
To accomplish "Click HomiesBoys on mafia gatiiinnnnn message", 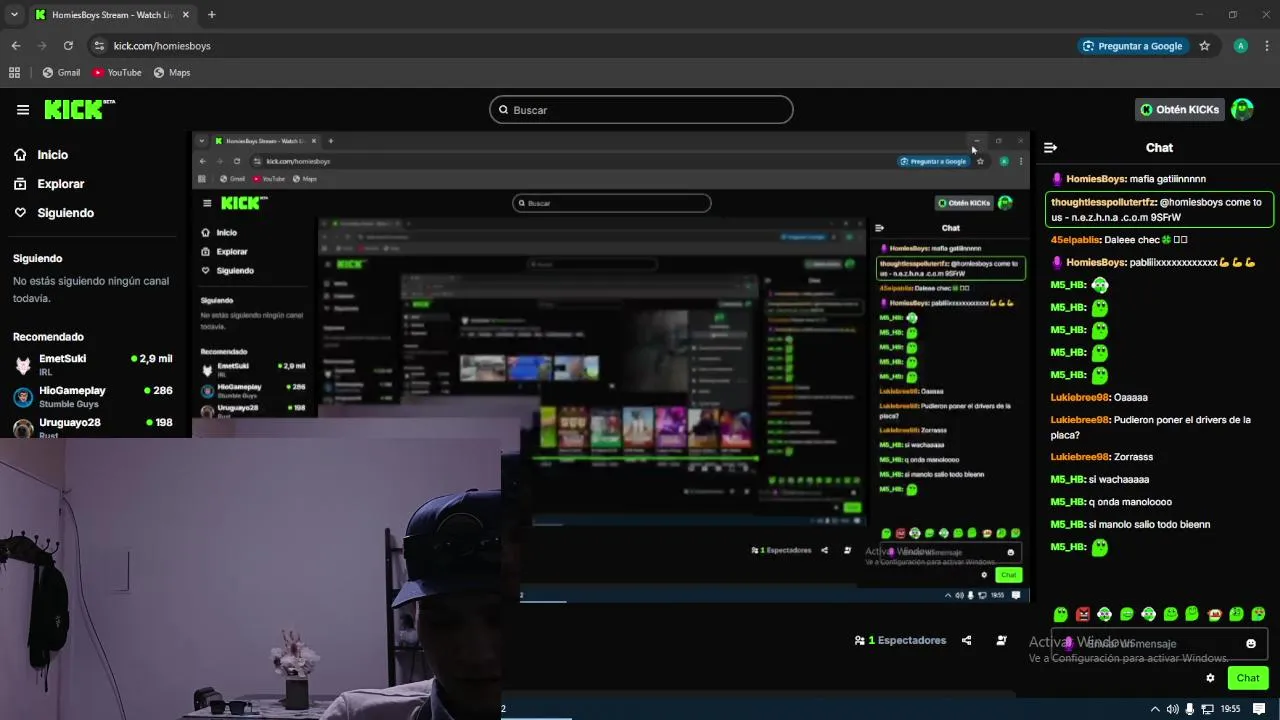I will point(1096,179).
